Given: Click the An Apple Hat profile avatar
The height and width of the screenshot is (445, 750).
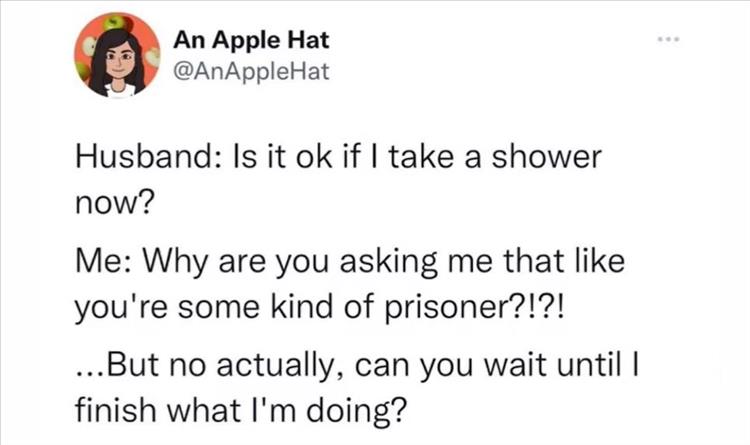Looking at the screenshot, I should 116,55.
